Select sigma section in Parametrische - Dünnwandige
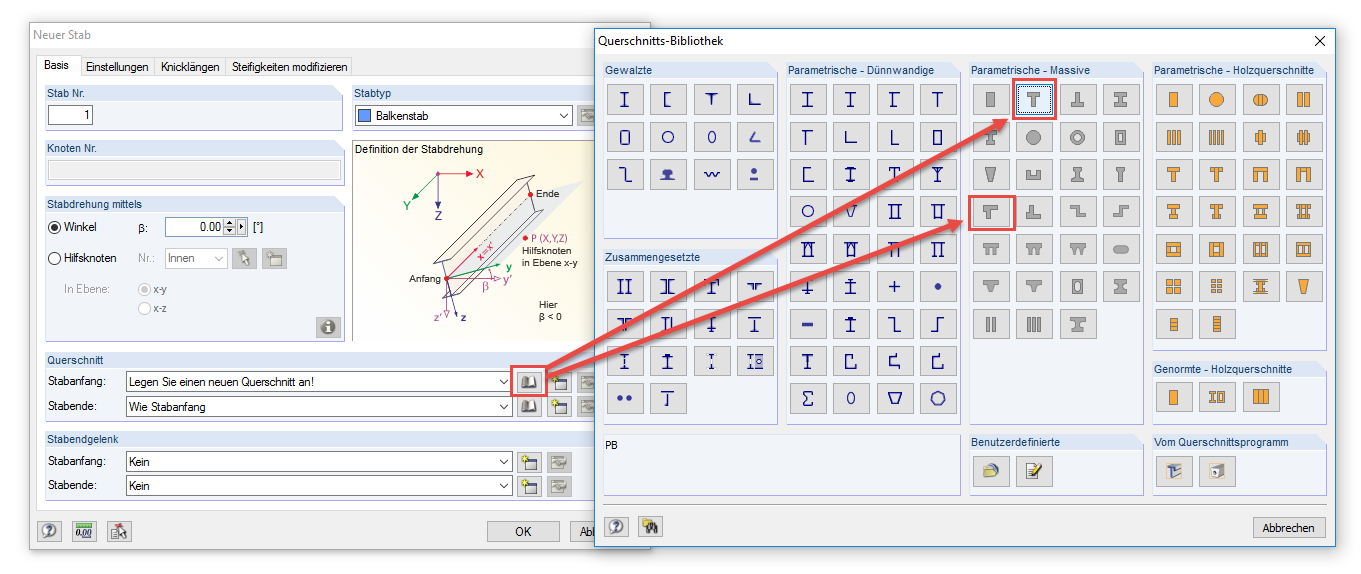Screen dimensions: 1361x574 pos(808,398)
